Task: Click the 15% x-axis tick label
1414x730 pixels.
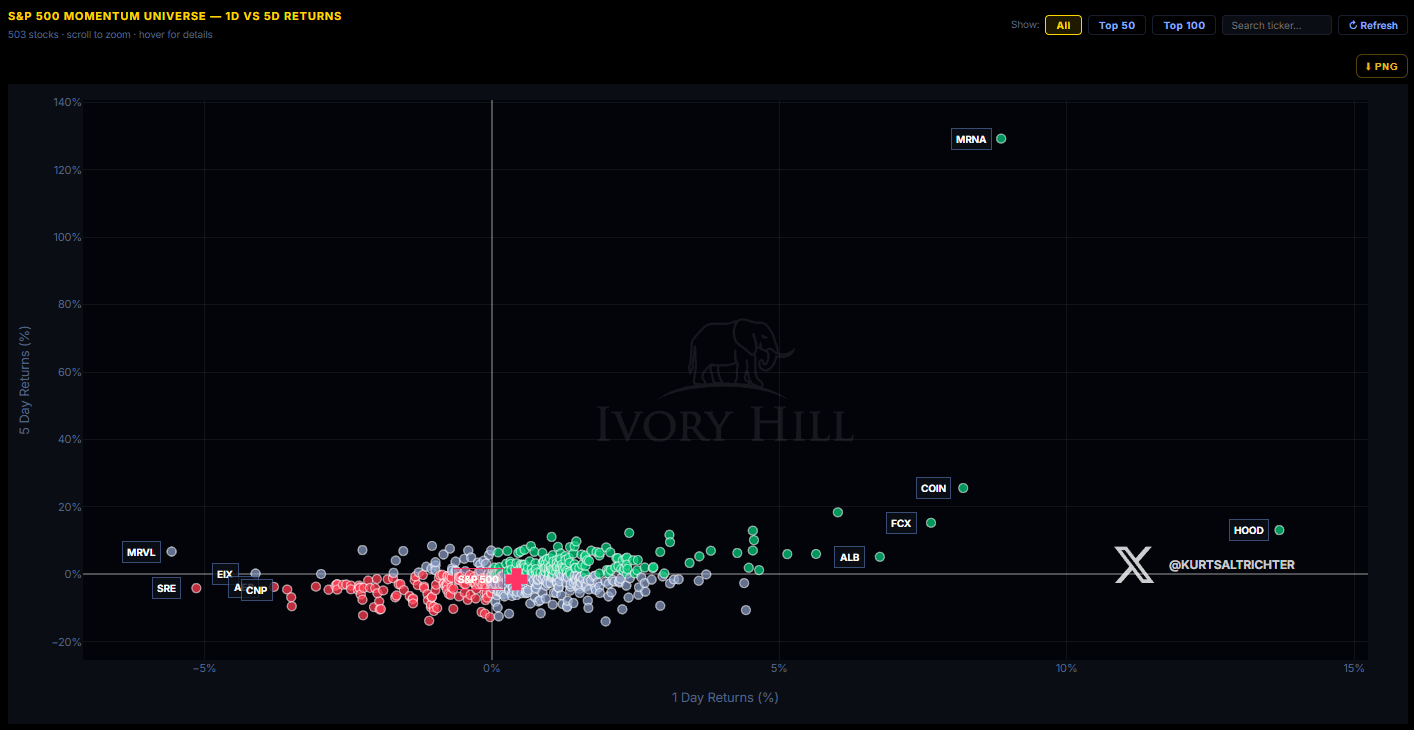Action: (x=1354, y=669)
